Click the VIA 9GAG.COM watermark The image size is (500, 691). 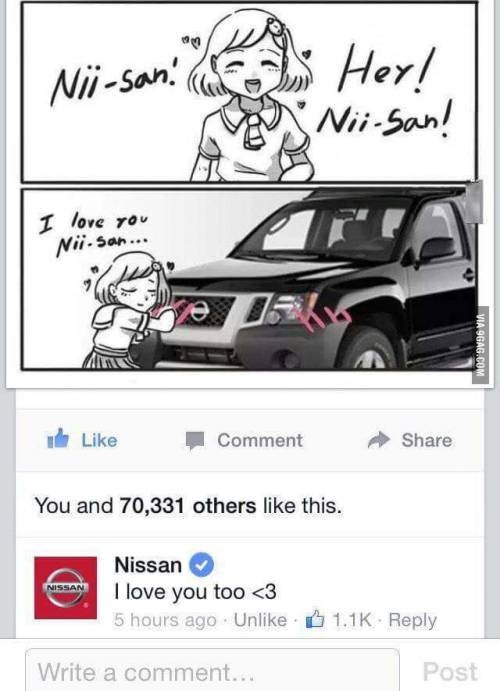click(483, 345)
